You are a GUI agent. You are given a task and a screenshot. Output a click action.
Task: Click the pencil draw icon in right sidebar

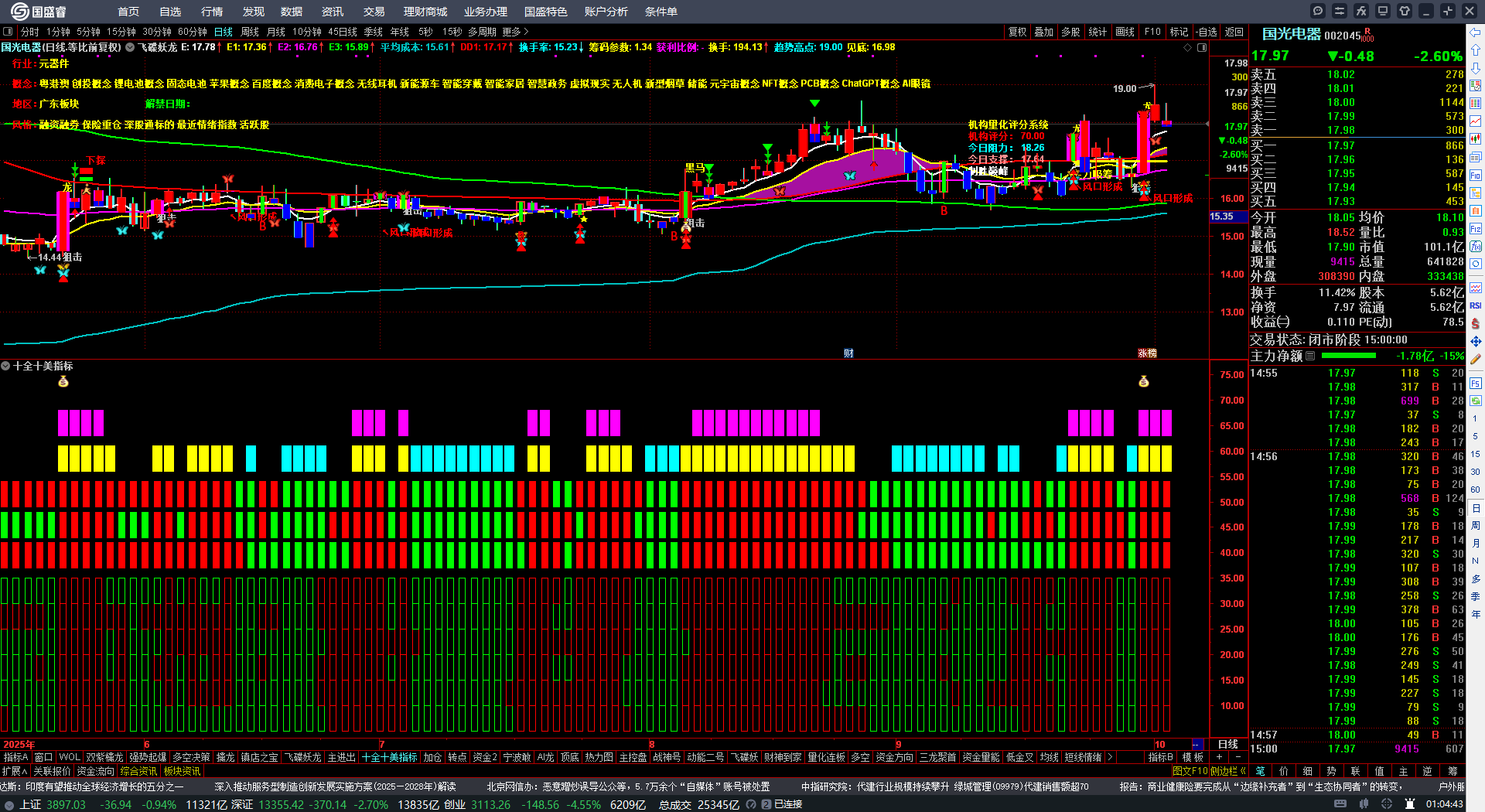[1476, 359]
